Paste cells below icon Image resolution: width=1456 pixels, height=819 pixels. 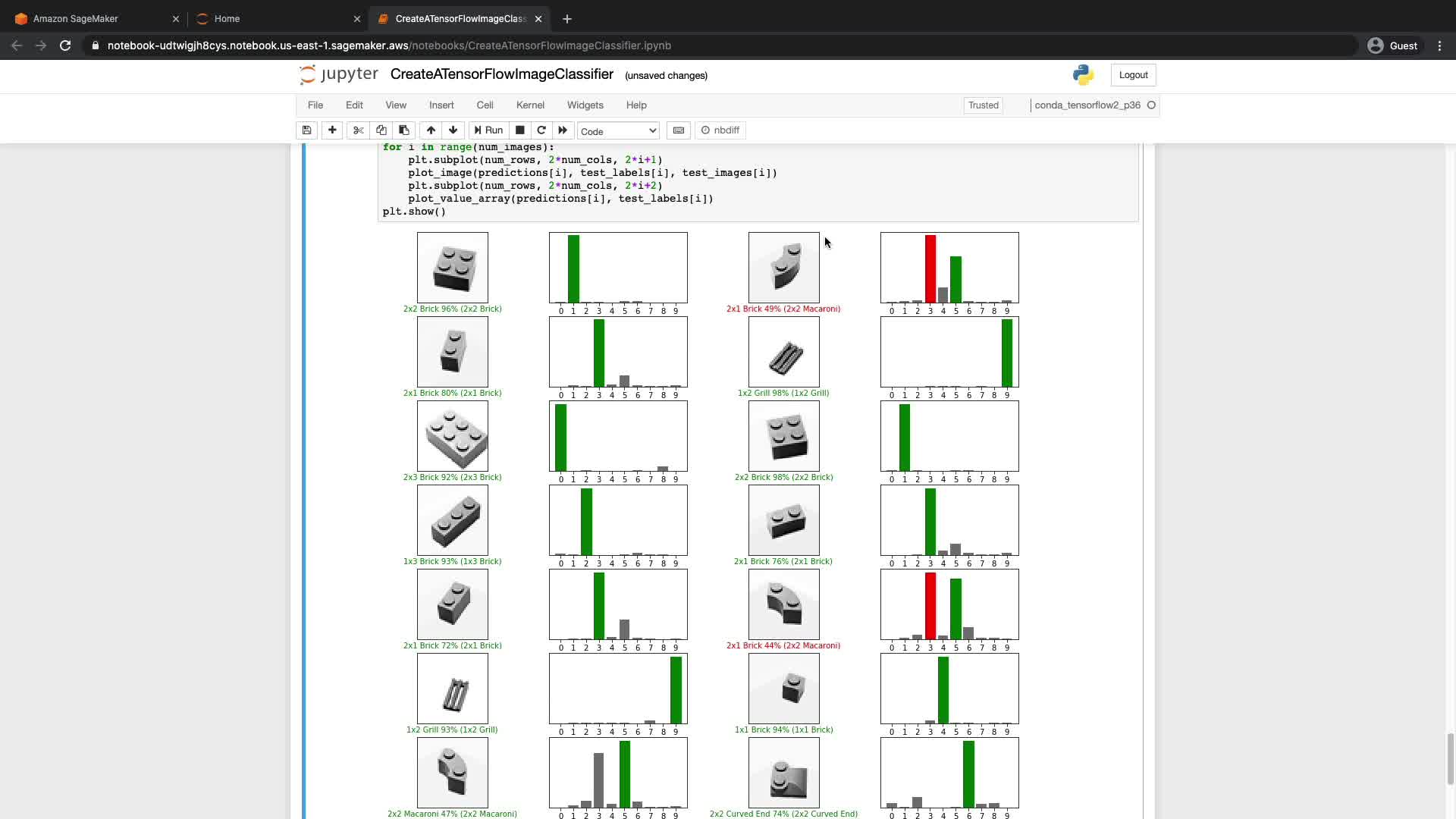(404, 130)
